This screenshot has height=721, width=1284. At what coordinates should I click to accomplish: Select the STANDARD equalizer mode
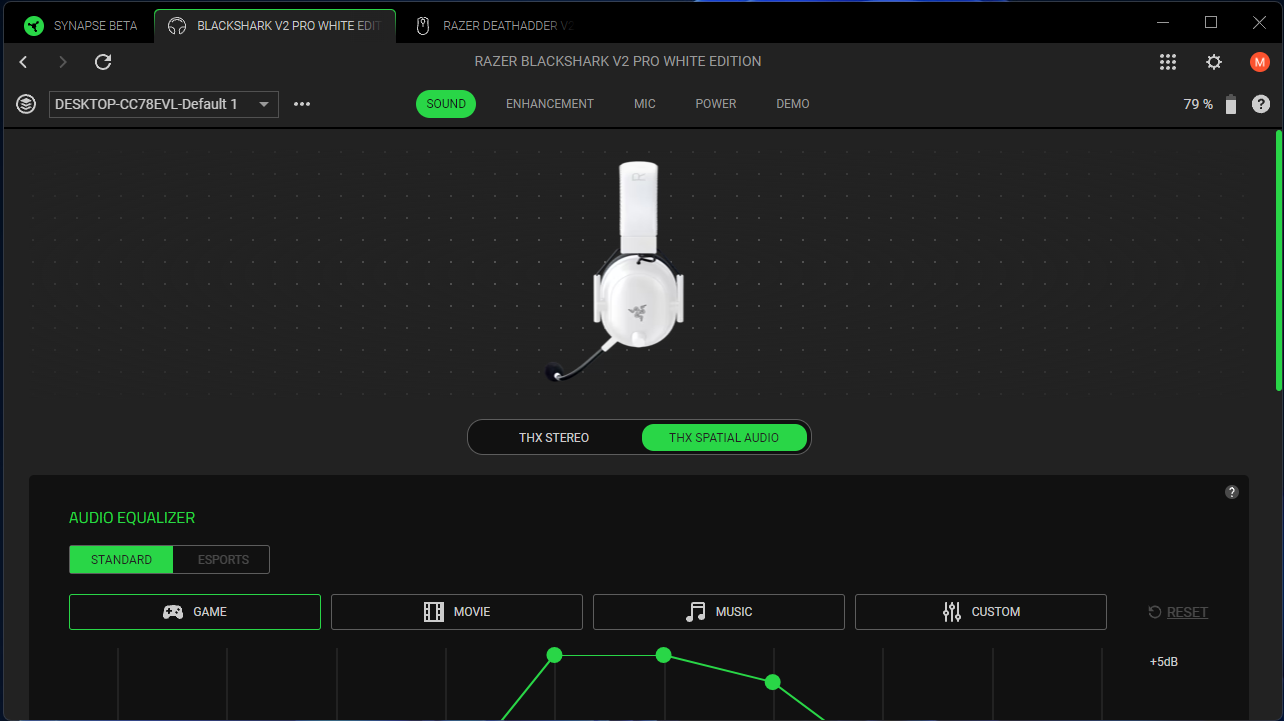(x=121, y=560)
